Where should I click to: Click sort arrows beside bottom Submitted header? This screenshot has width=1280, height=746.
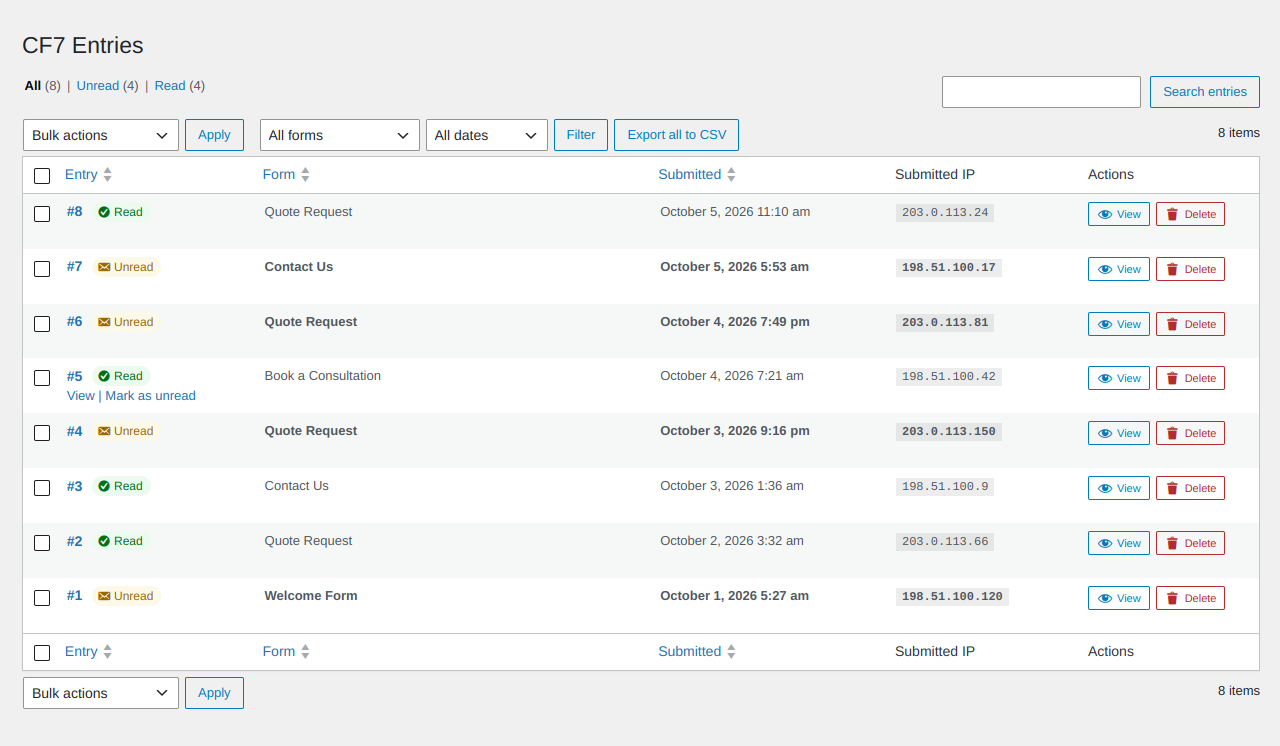point(732,652)
